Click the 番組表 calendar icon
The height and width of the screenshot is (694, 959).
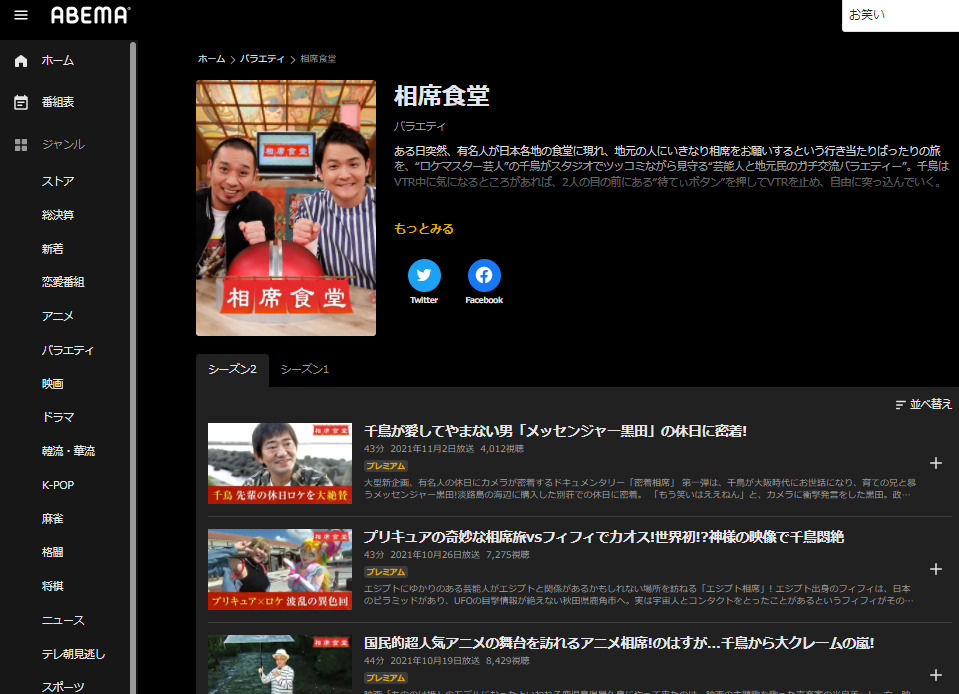(21, 102)
